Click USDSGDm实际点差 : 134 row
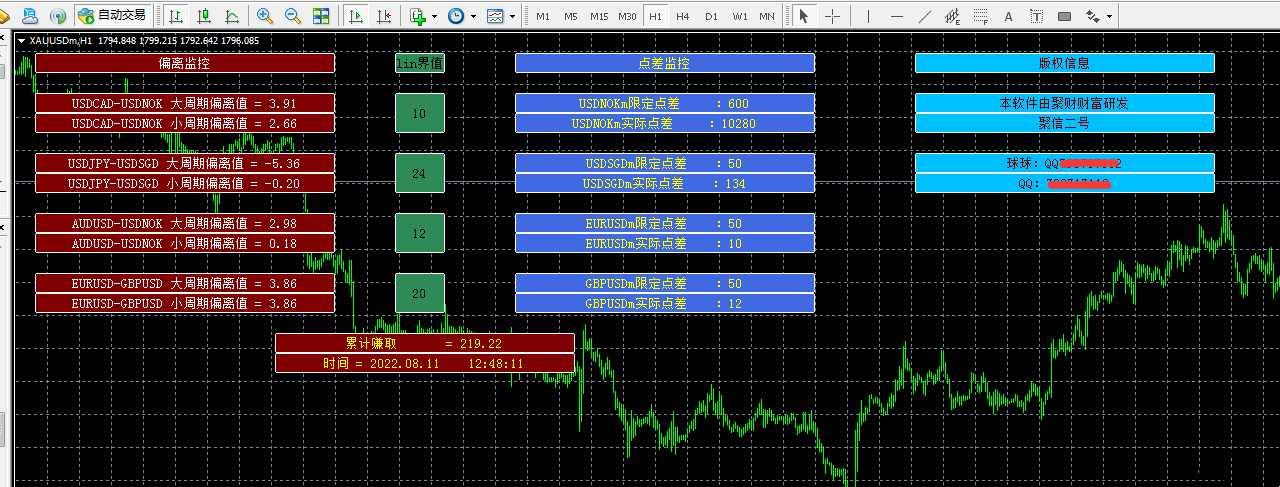This screenshot has width=1280, height=487. pos(665,183)
